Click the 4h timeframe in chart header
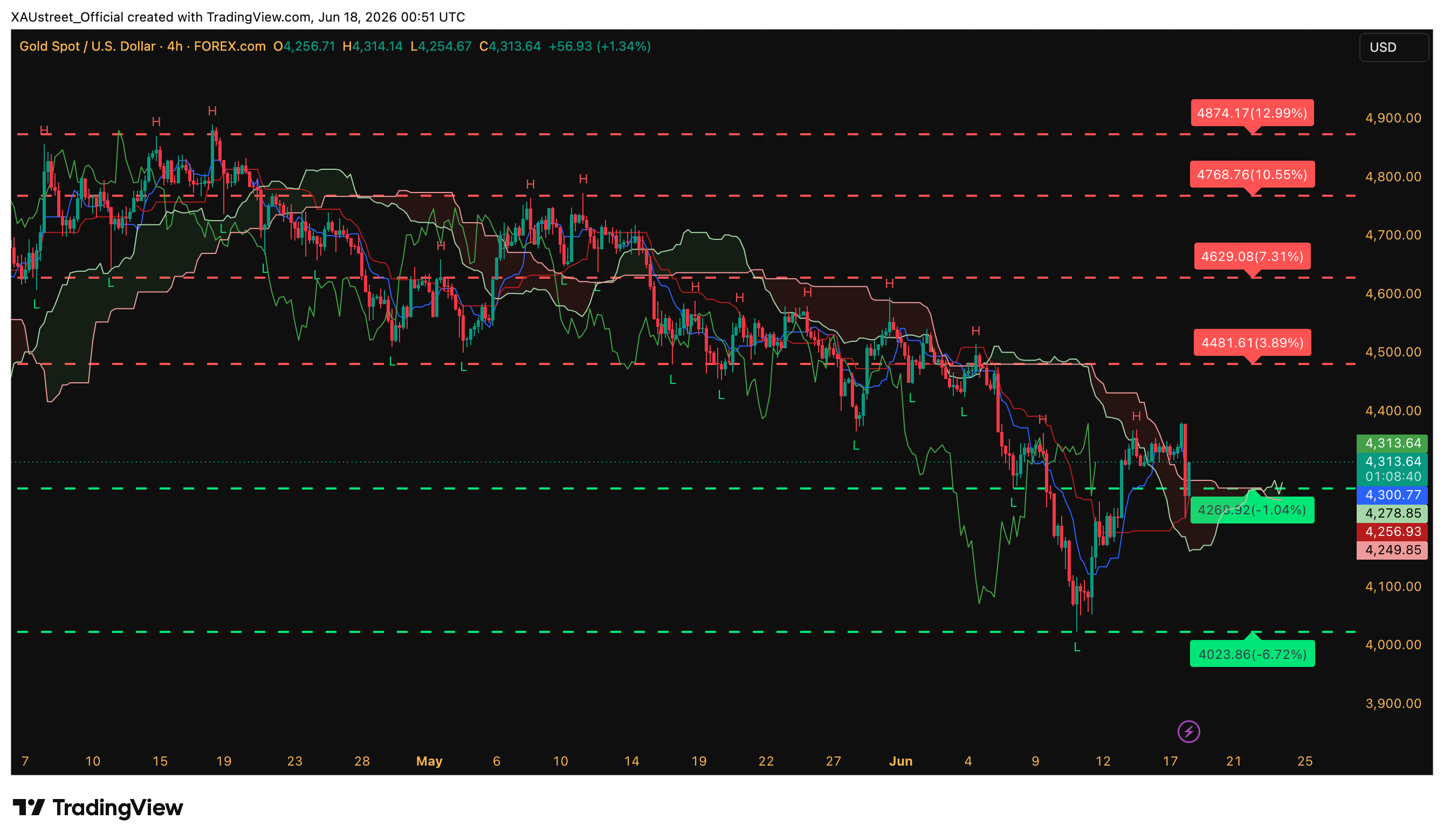 pyautogui.click(x=174, y=46)
